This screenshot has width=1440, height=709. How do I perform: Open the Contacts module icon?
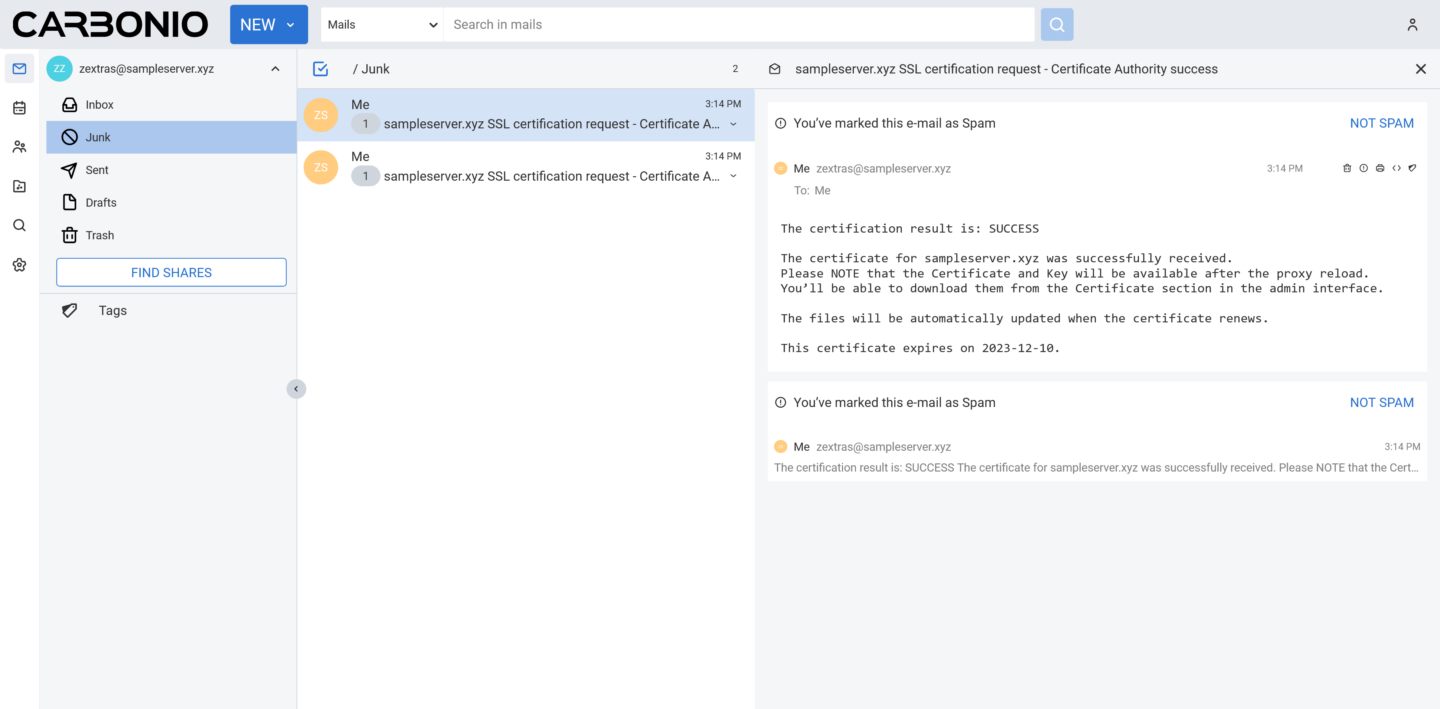click(x=18, y=146)
